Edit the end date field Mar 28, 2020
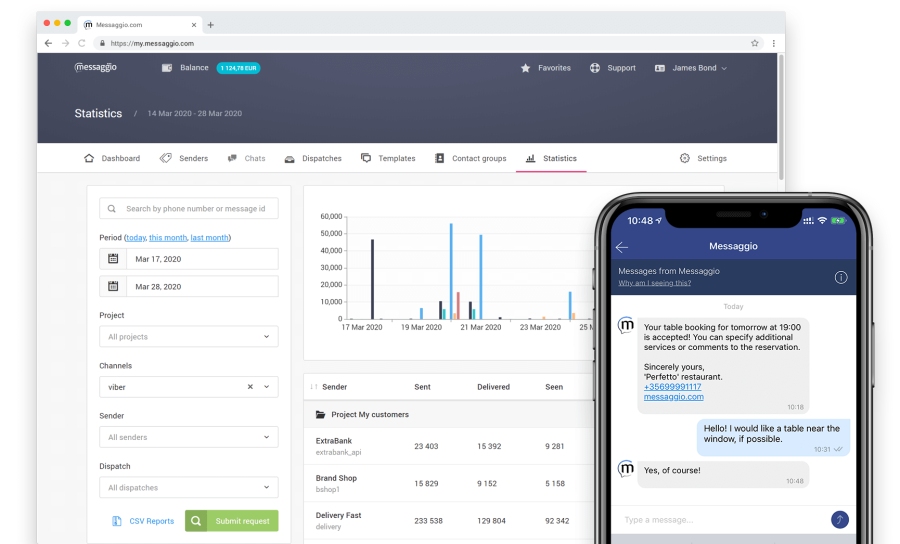This screenshot has height=544, width=900. [x=202, y=286]
